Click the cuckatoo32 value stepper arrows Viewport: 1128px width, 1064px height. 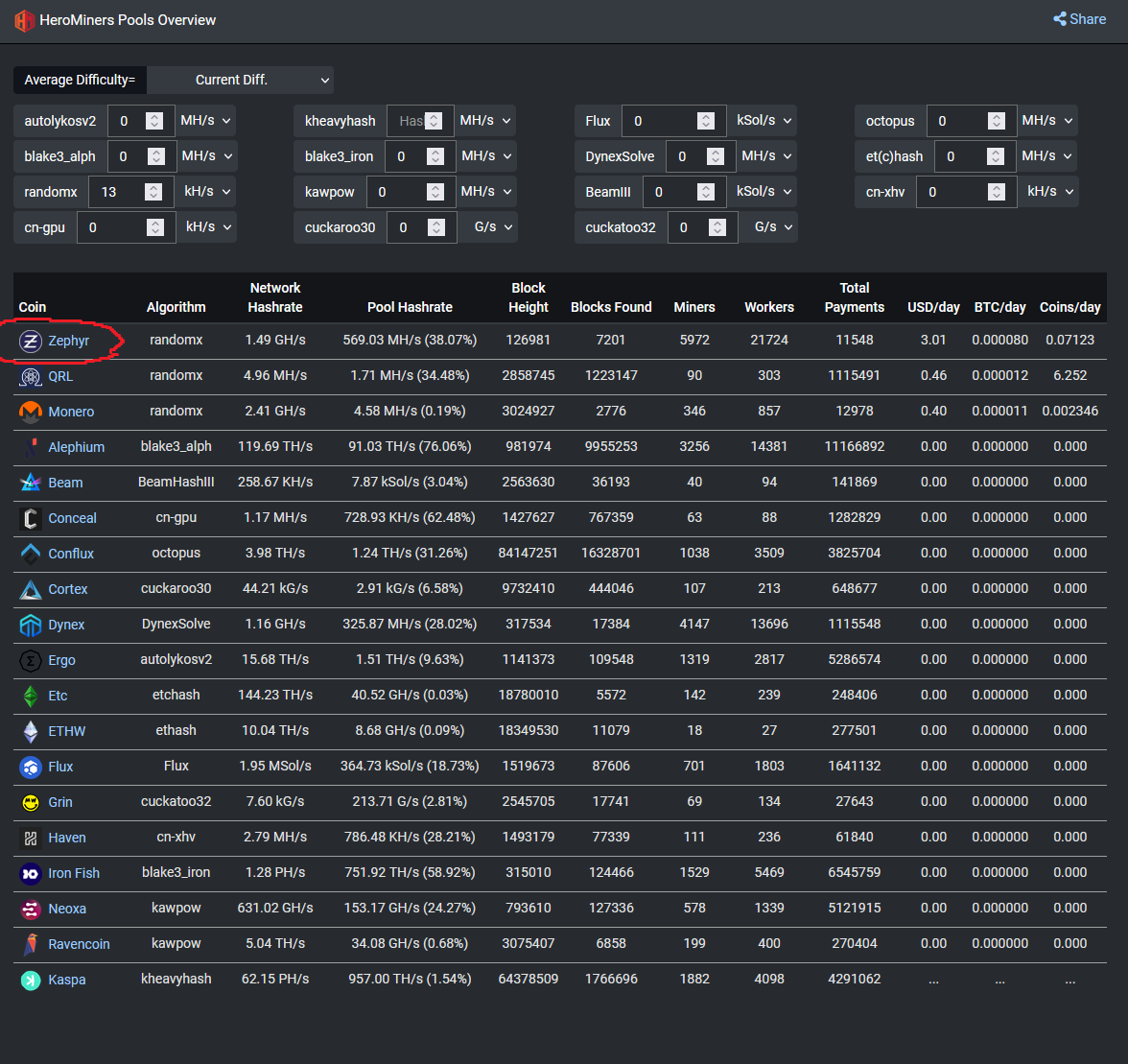(717, 227)
